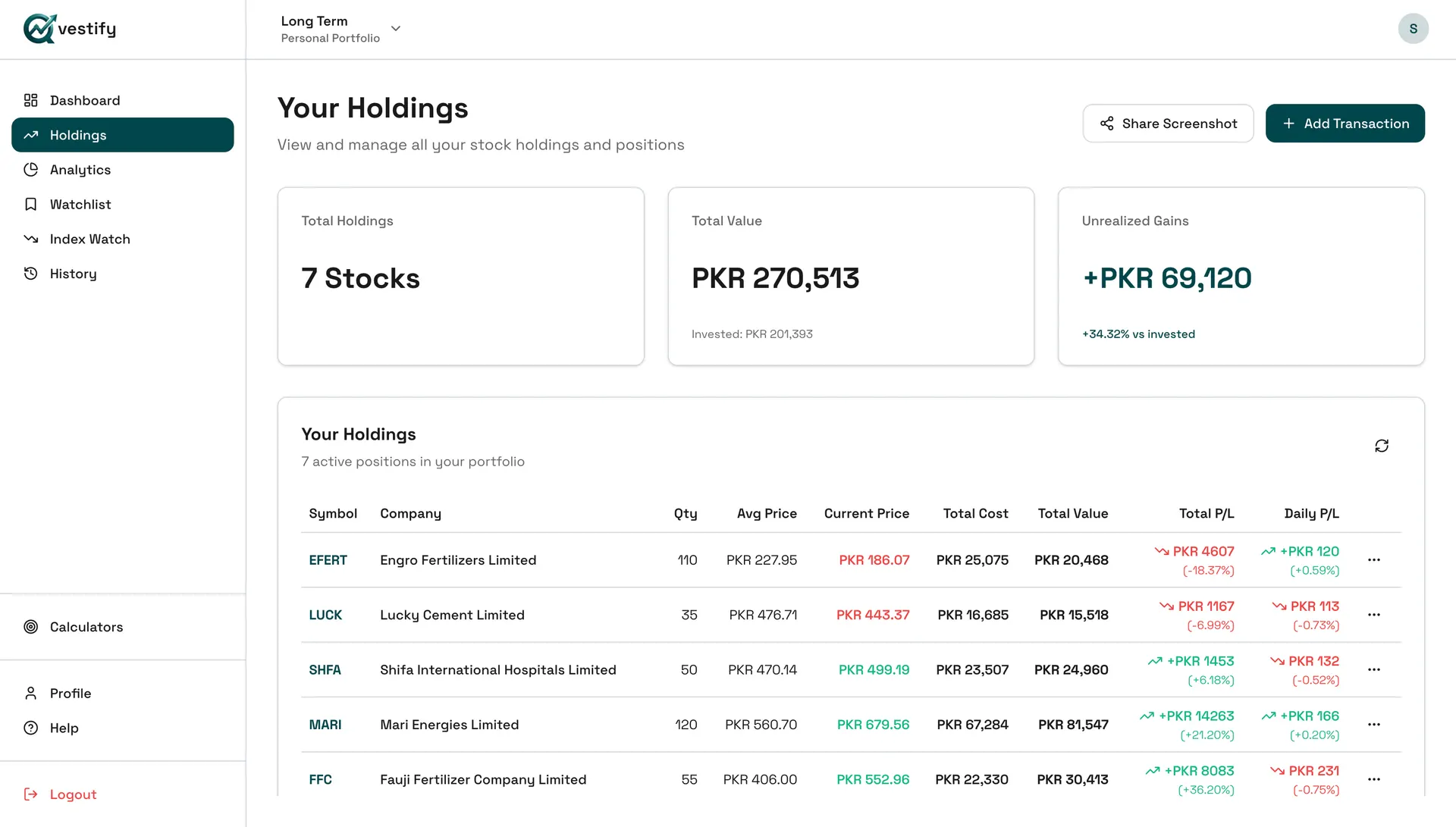Click Lucky Cement Limited company name
This screenshot has height=827, width=1456.
tap(452, 615)
